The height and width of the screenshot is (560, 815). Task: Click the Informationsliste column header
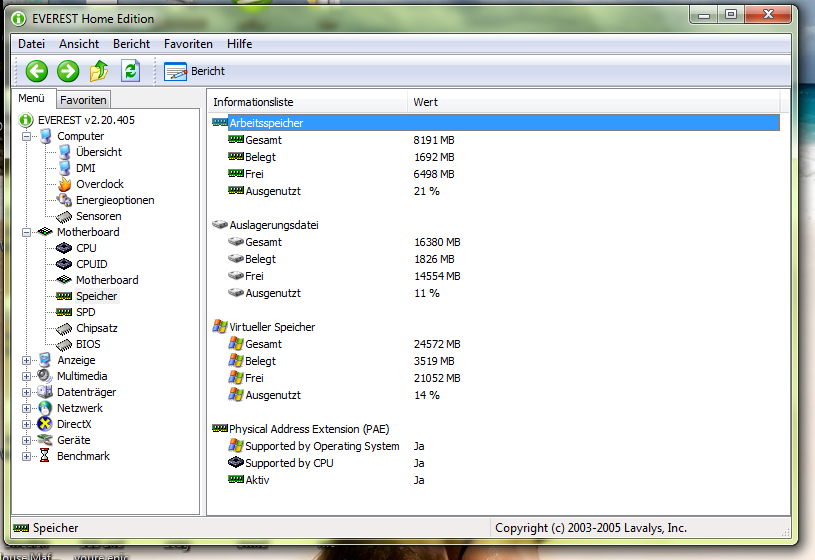(x=253, y=102)
